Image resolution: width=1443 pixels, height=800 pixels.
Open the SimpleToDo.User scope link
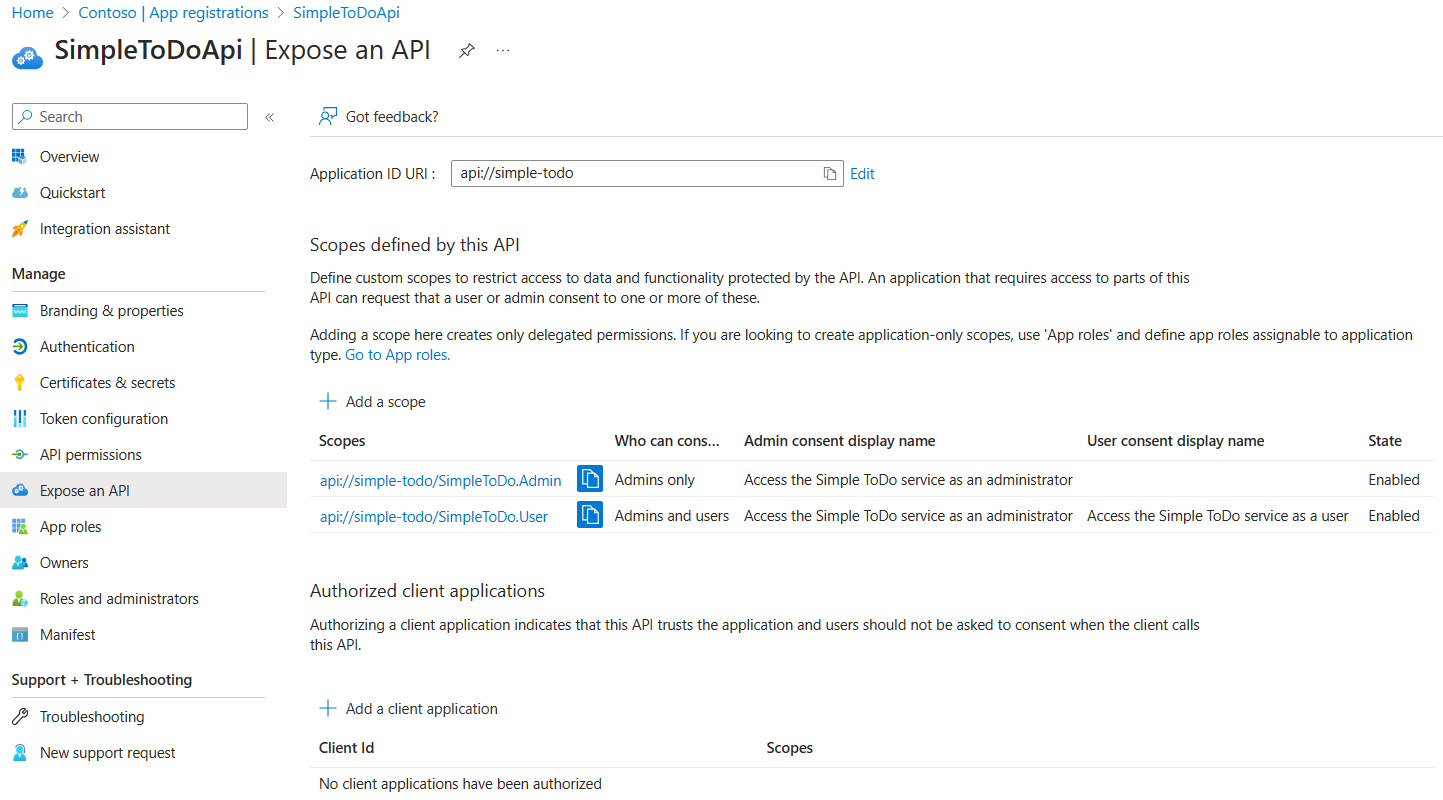click(434, 517)
